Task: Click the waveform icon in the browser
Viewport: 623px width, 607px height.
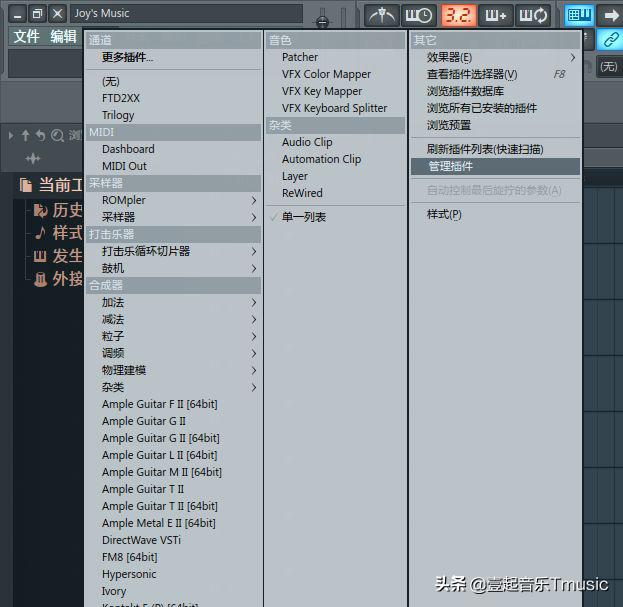Action: (x=33, y=158)
